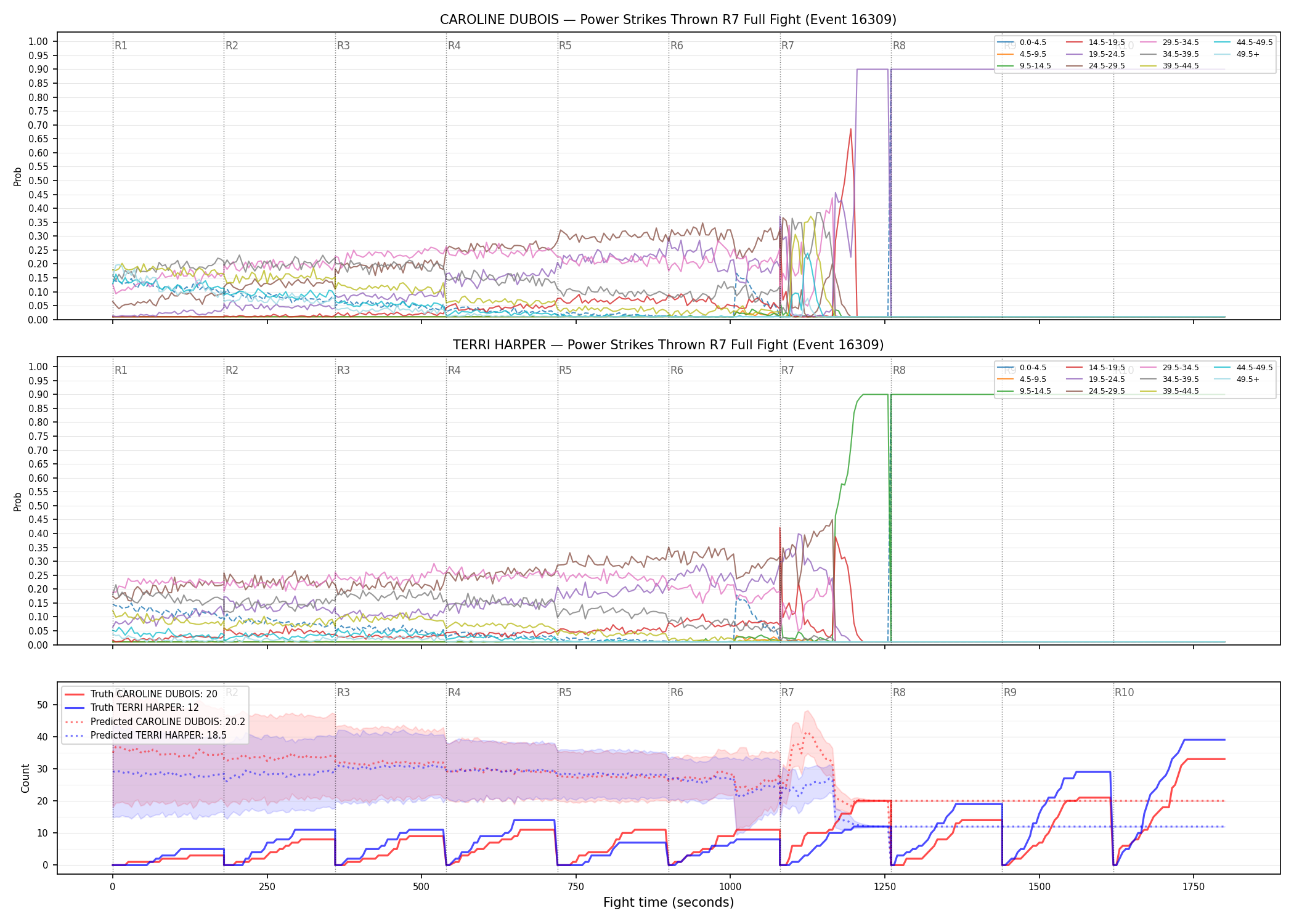Click the R8 round marker in Terri Harper chart
The height and width of the screenshot is (924, 1294).
pos(899,370)
